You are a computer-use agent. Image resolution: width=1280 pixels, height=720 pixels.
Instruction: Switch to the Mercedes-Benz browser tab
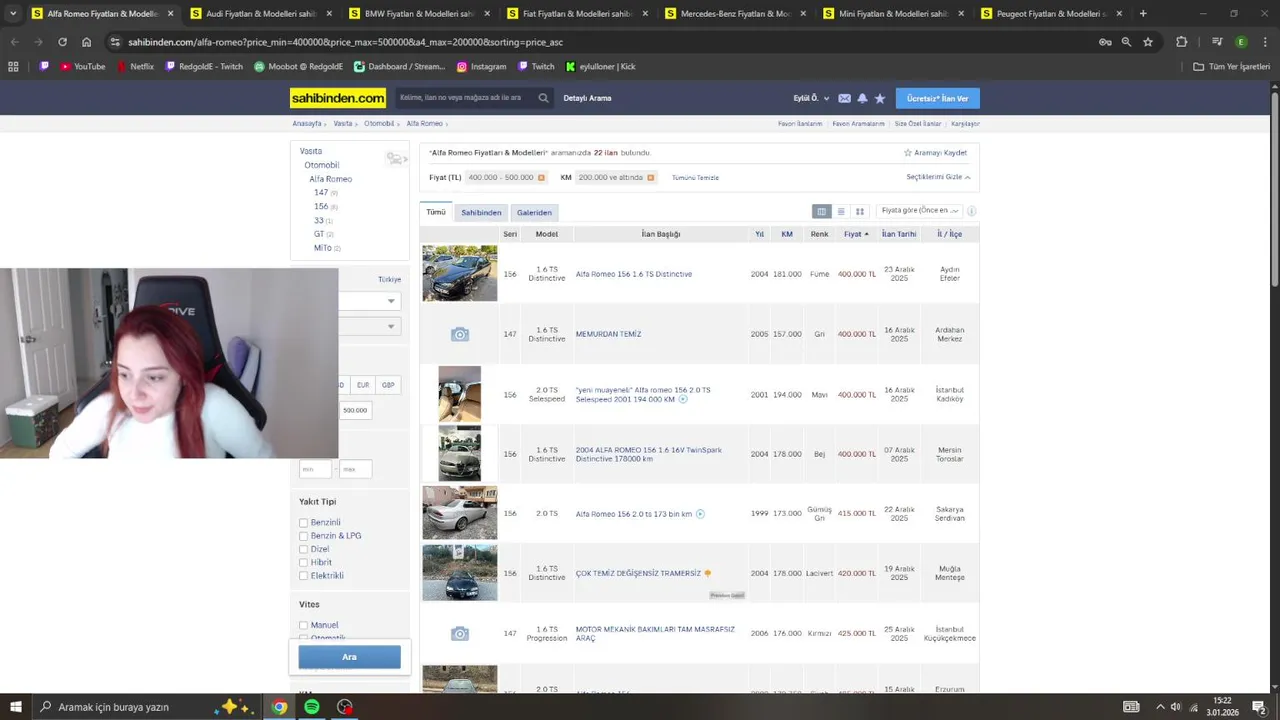(735, 14)
